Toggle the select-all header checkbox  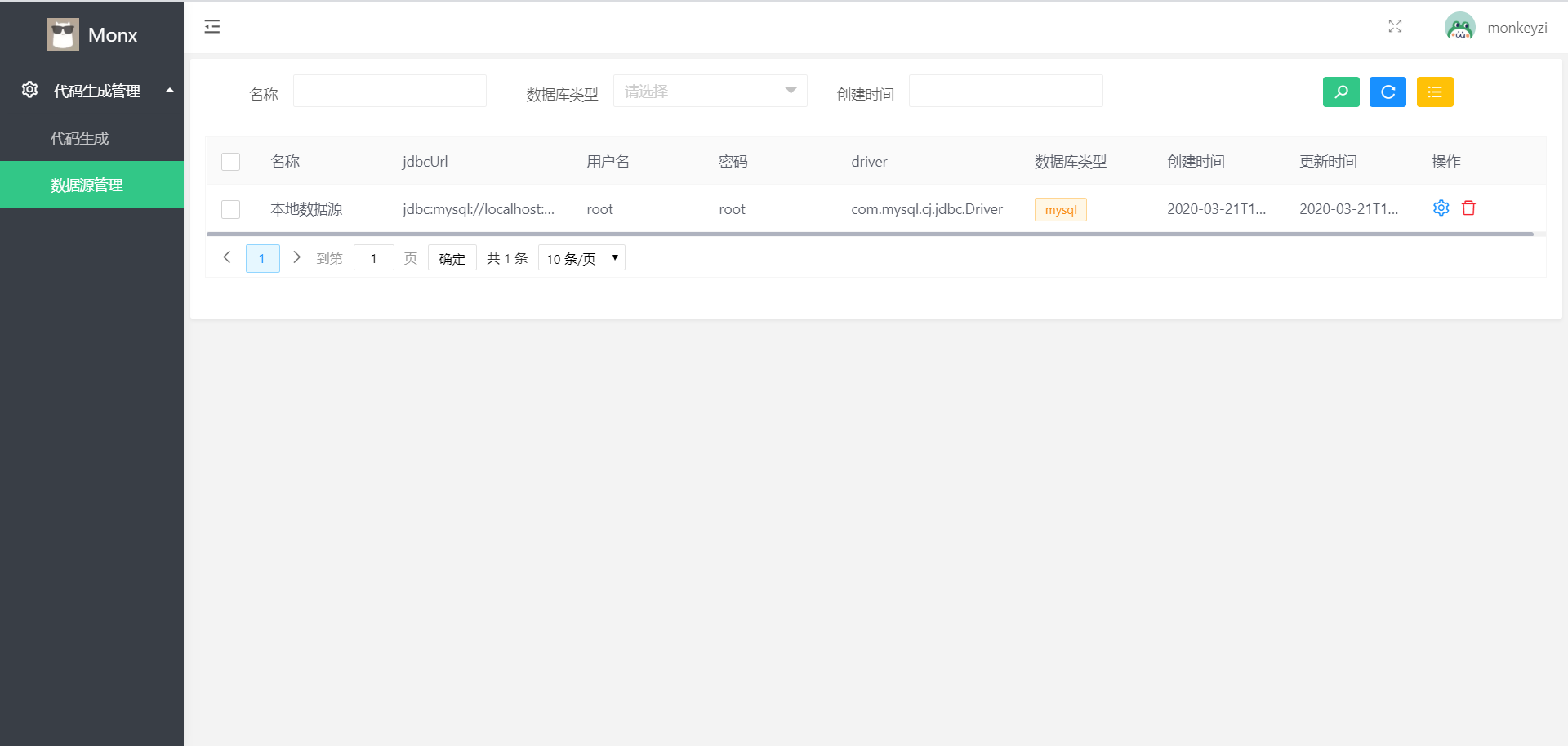231,162
